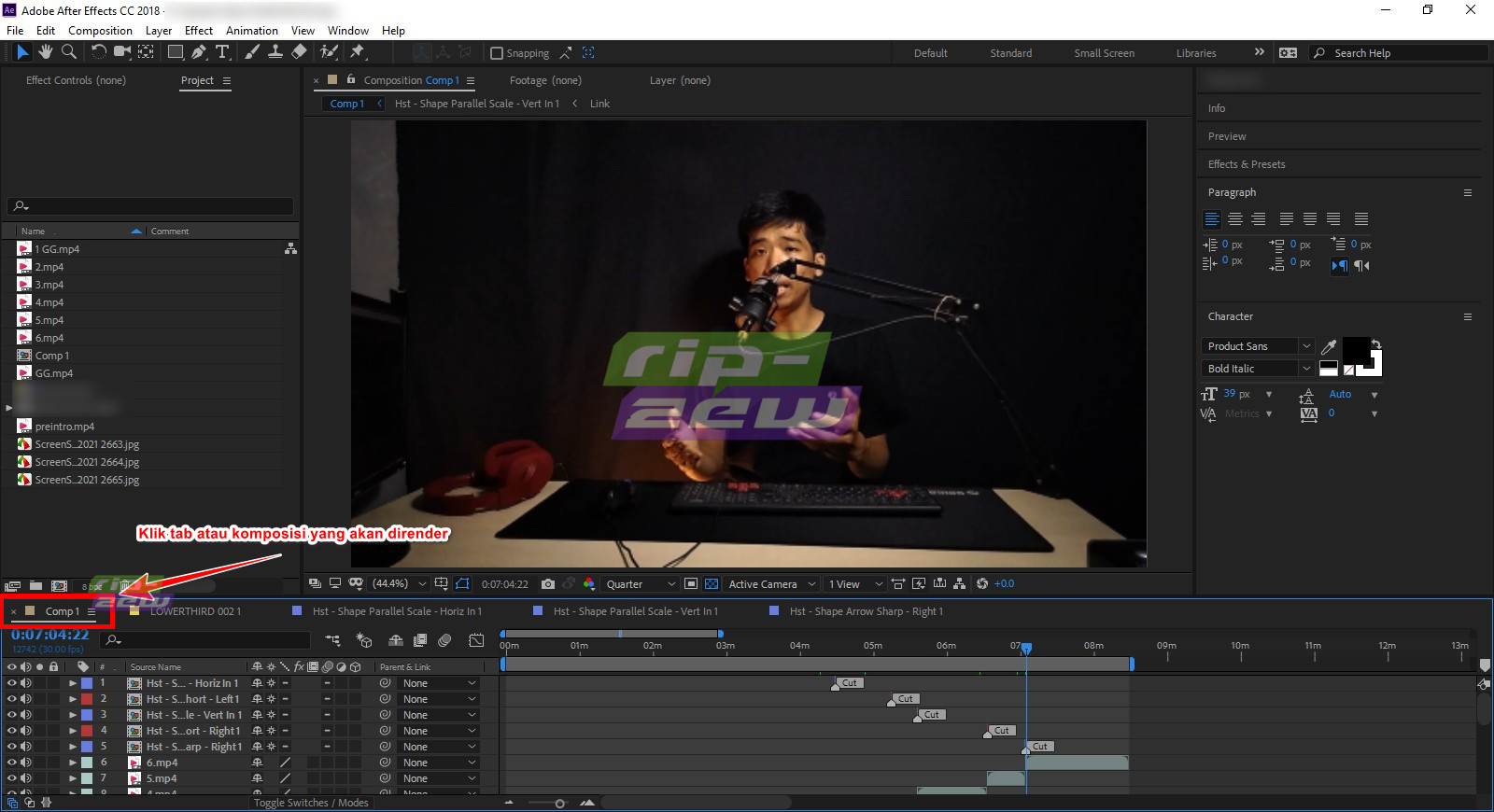Mute audio of layer 7 5.mp4
Viewport: 1494px width, 812px height.
click(26, 778)
